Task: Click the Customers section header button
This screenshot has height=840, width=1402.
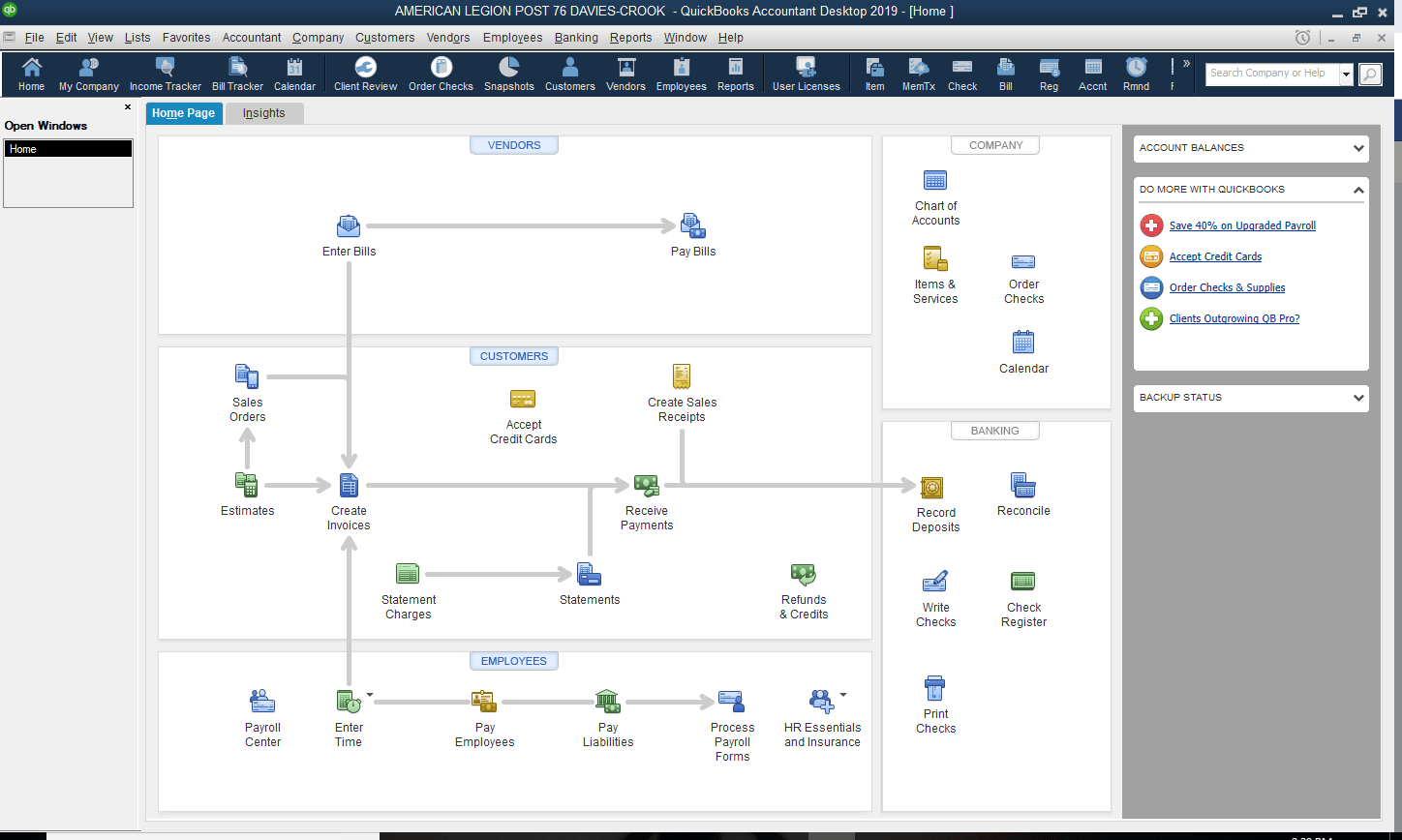Action: 514,356
